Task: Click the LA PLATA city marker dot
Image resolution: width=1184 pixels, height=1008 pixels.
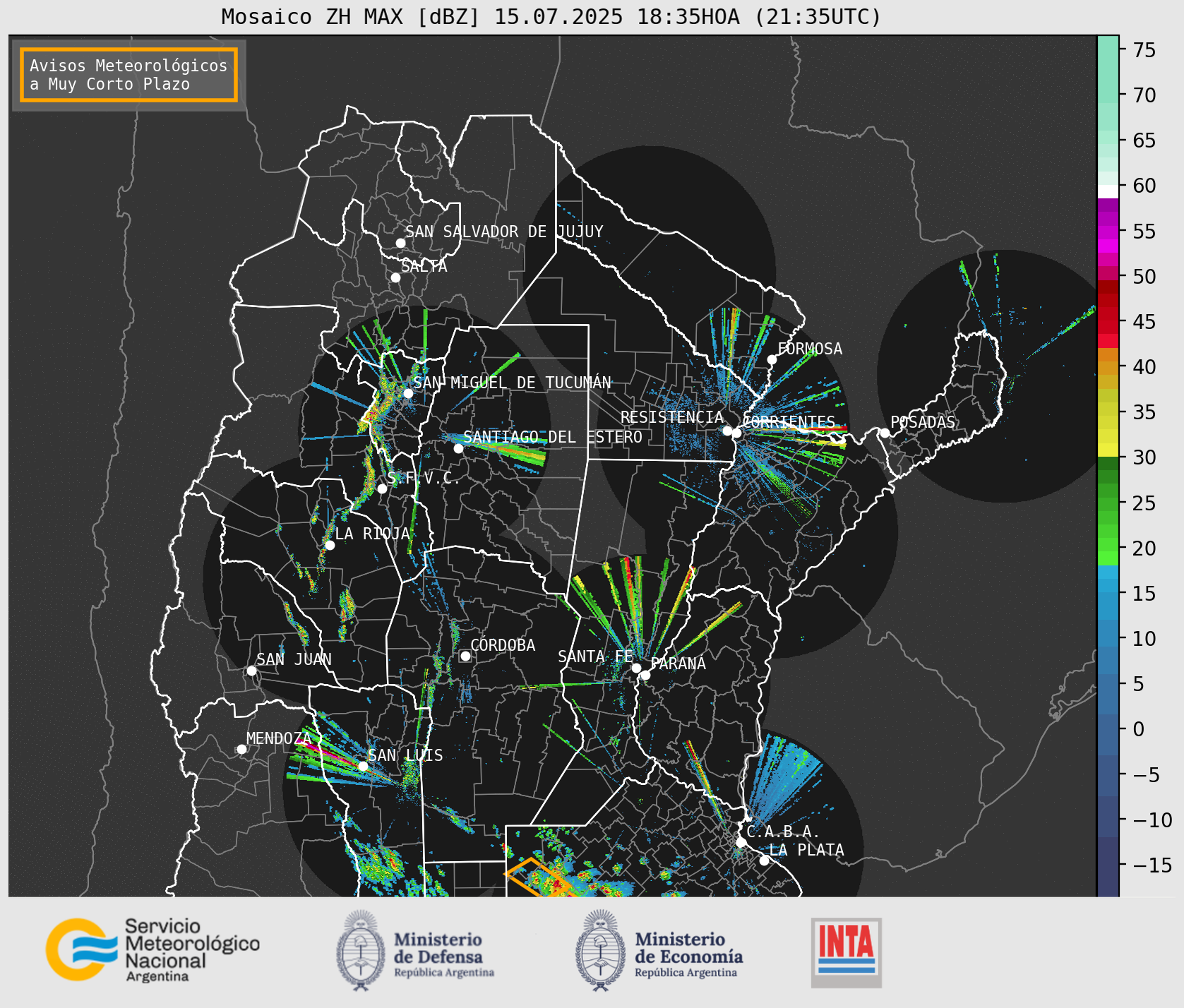Action: pyautogui.click(x=764, y=860)
